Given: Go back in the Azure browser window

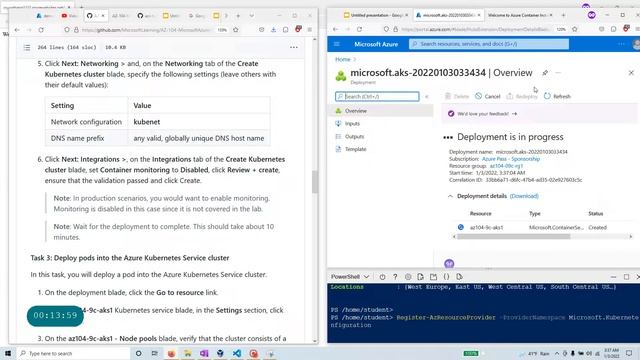Looking at the screenshot, I should tap(335, 29).
